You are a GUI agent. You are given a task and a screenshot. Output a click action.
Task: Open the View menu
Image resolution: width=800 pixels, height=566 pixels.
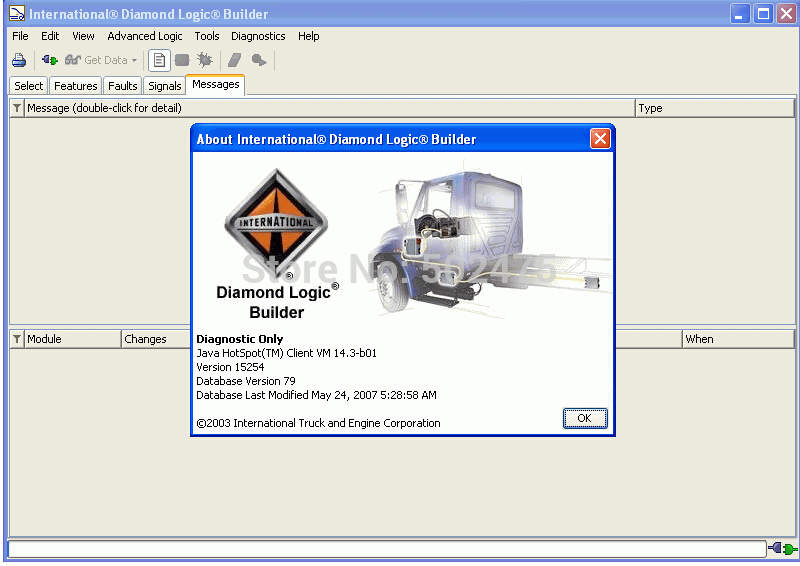point(83,36)
